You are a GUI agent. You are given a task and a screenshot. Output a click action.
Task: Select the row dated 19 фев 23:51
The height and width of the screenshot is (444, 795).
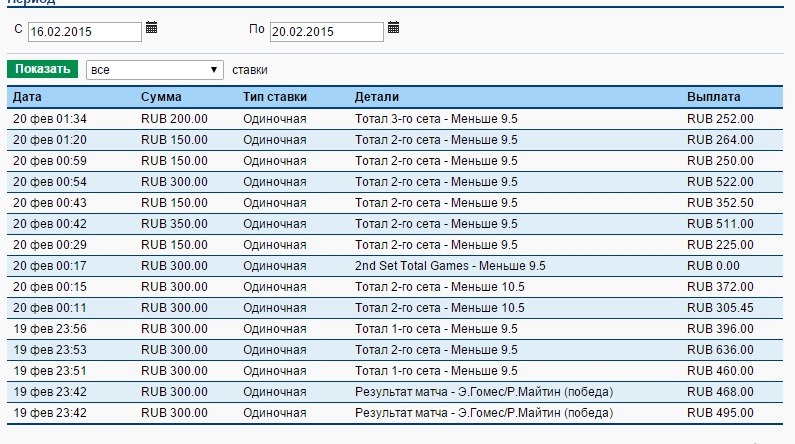pos(395,371)
